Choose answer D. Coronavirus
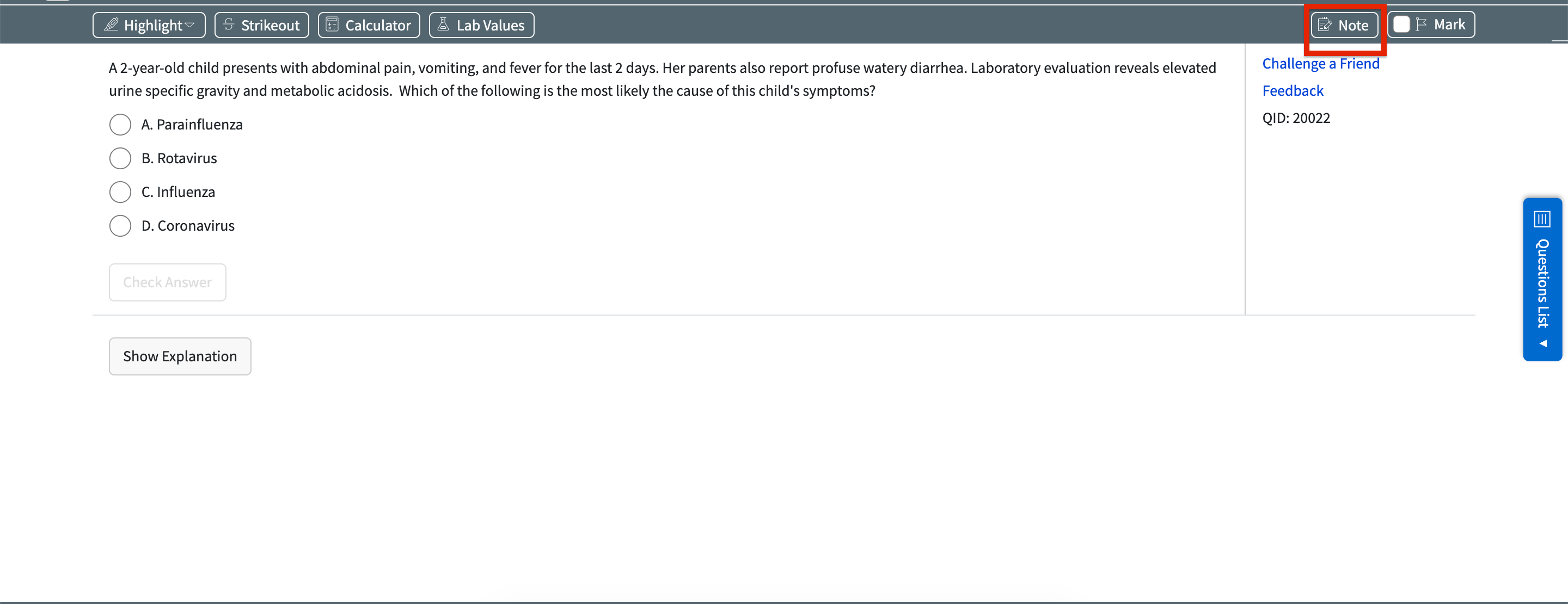Screen dimensions: 1568x604 coord(120,226)
